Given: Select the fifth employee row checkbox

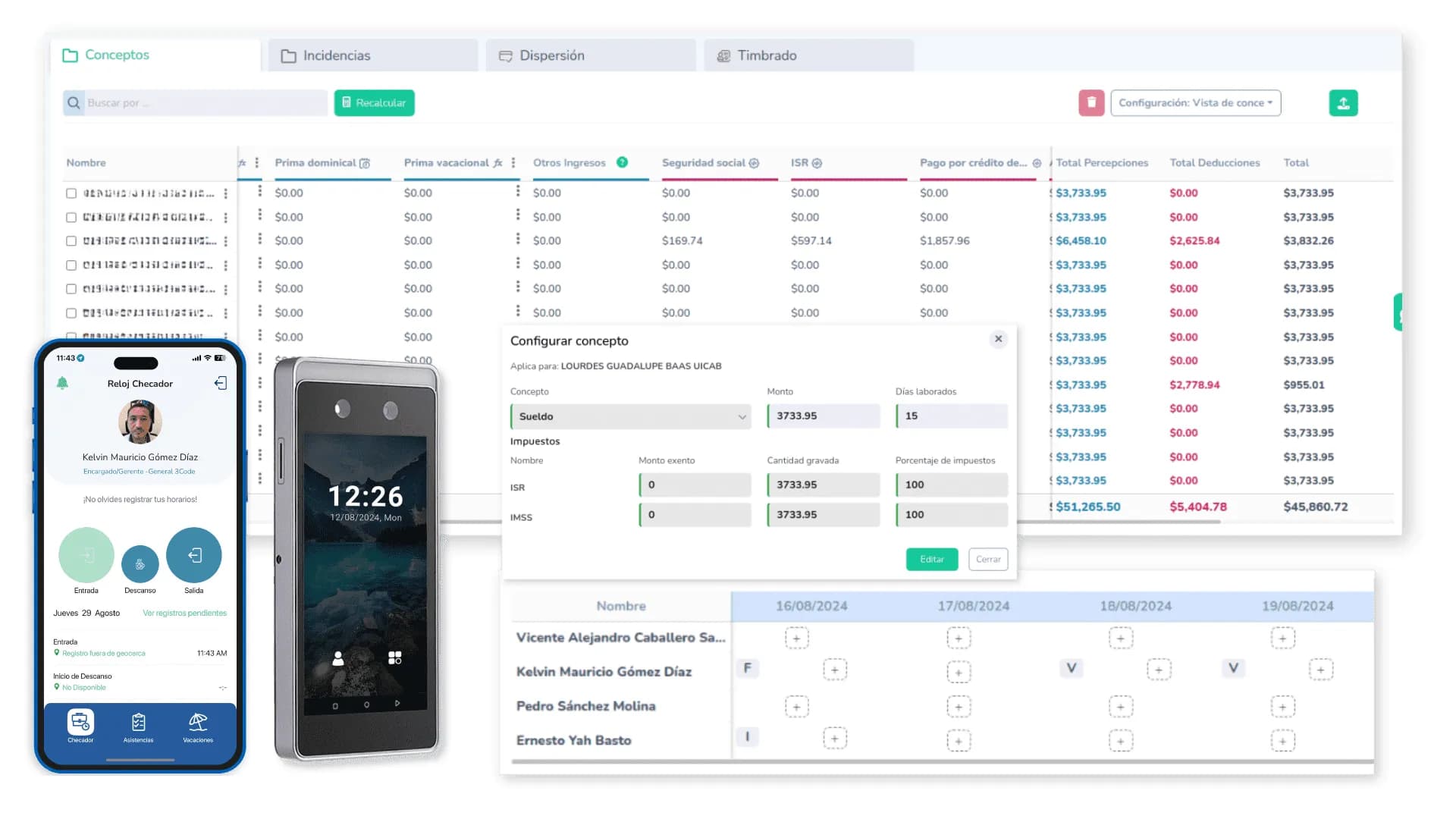Looking at the screenshot, I should (x=71, y=289).
